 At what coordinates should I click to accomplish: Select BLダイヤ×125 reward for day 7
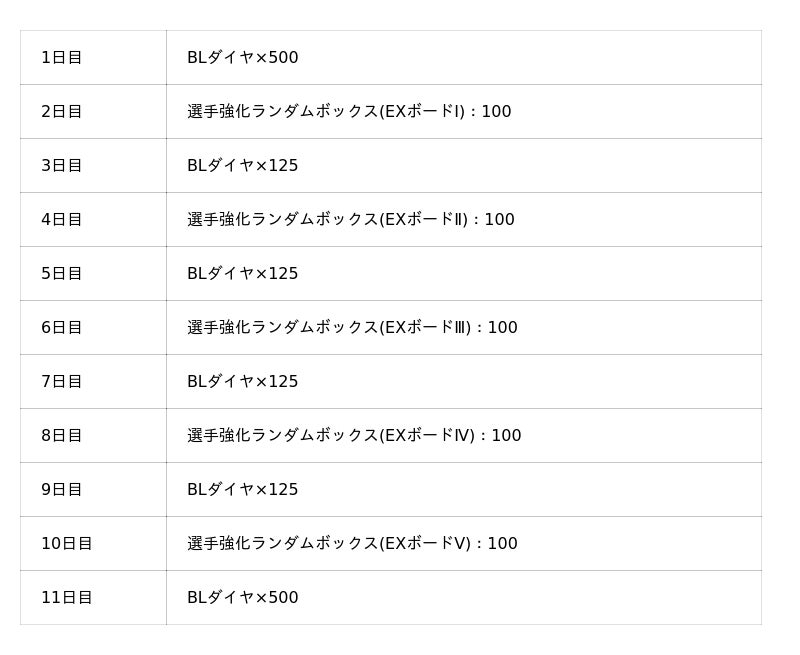tap(242, 382)
